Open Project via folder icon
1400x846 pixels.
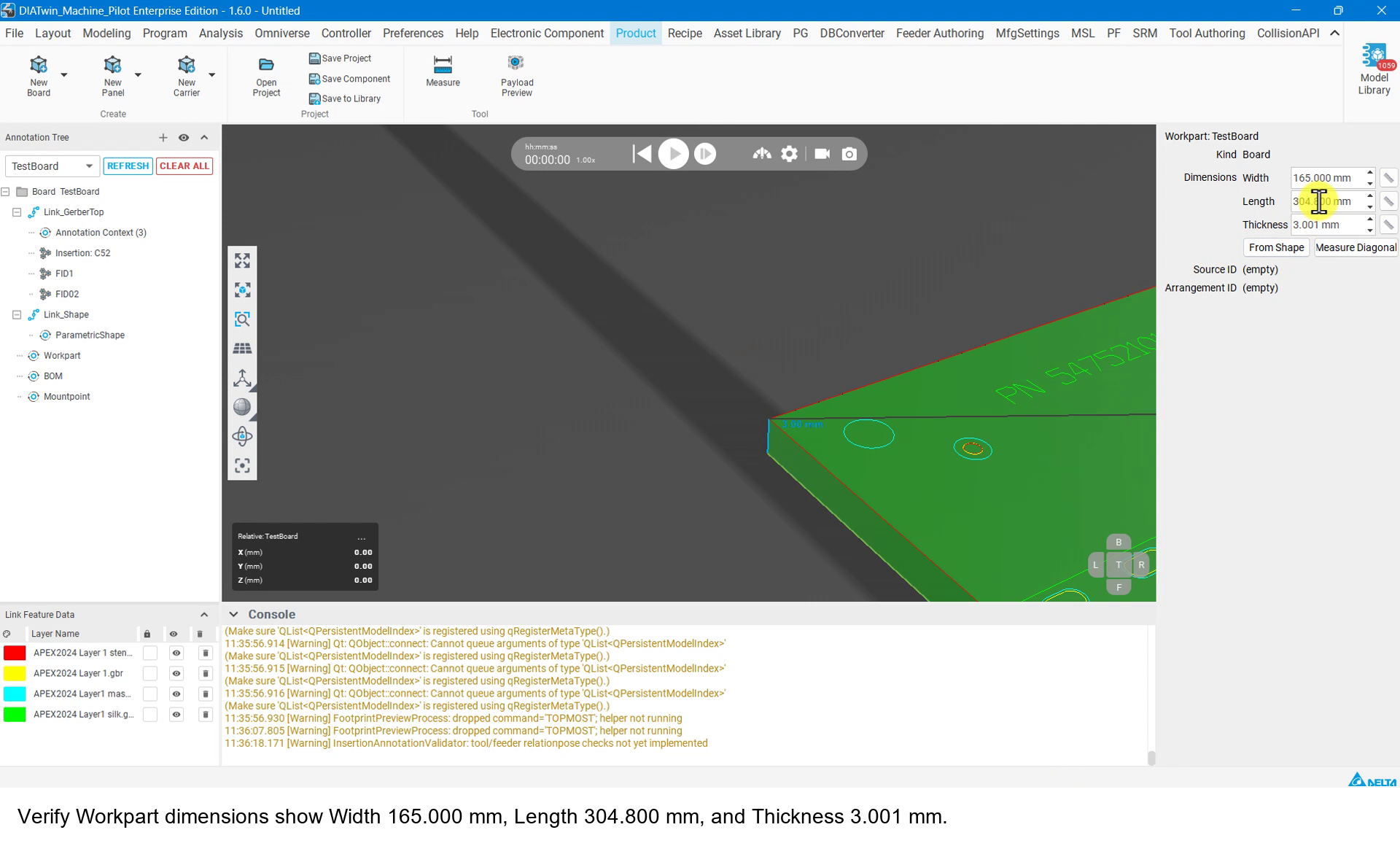coord(266,65)
